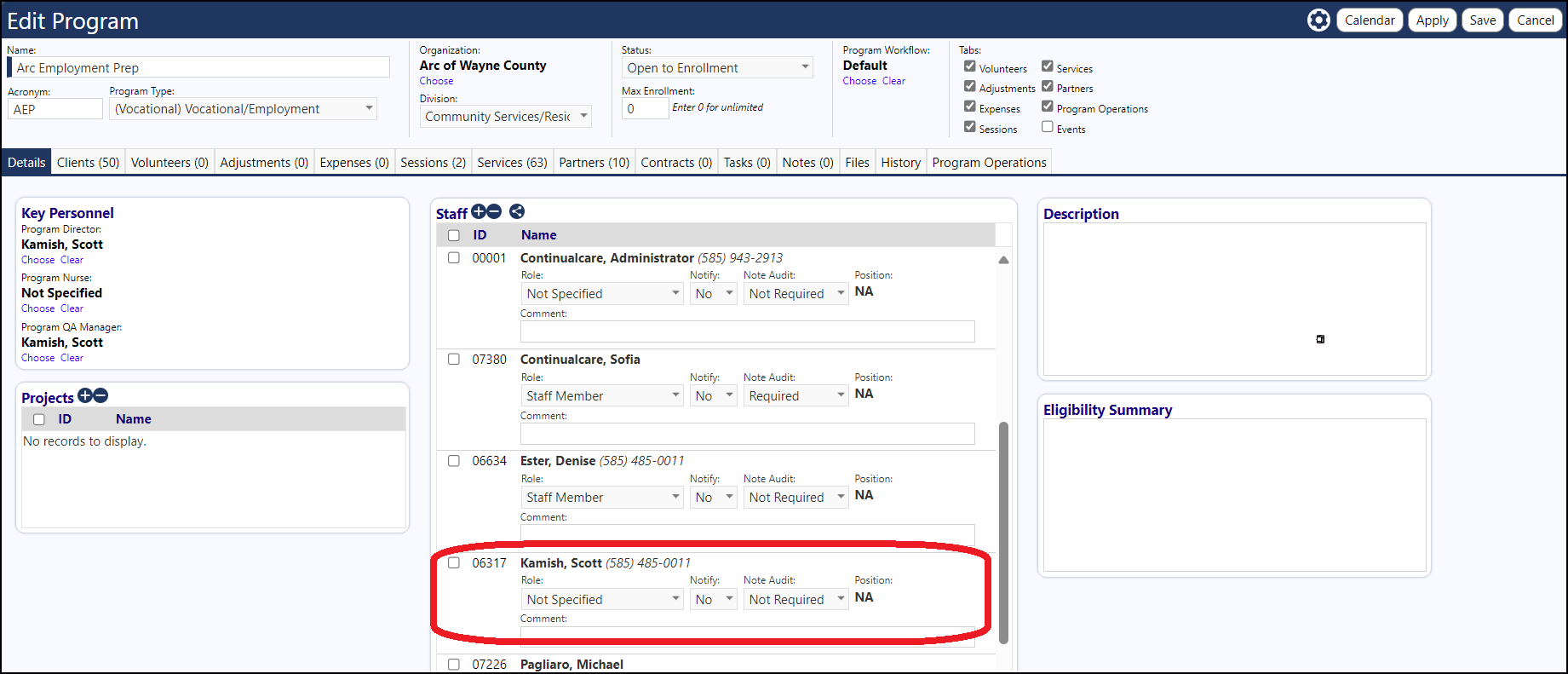The height and width of the screenshot is (674, 1568).
Task: Open Role dropdown for Ester, Denise
Action: point(602,498)
